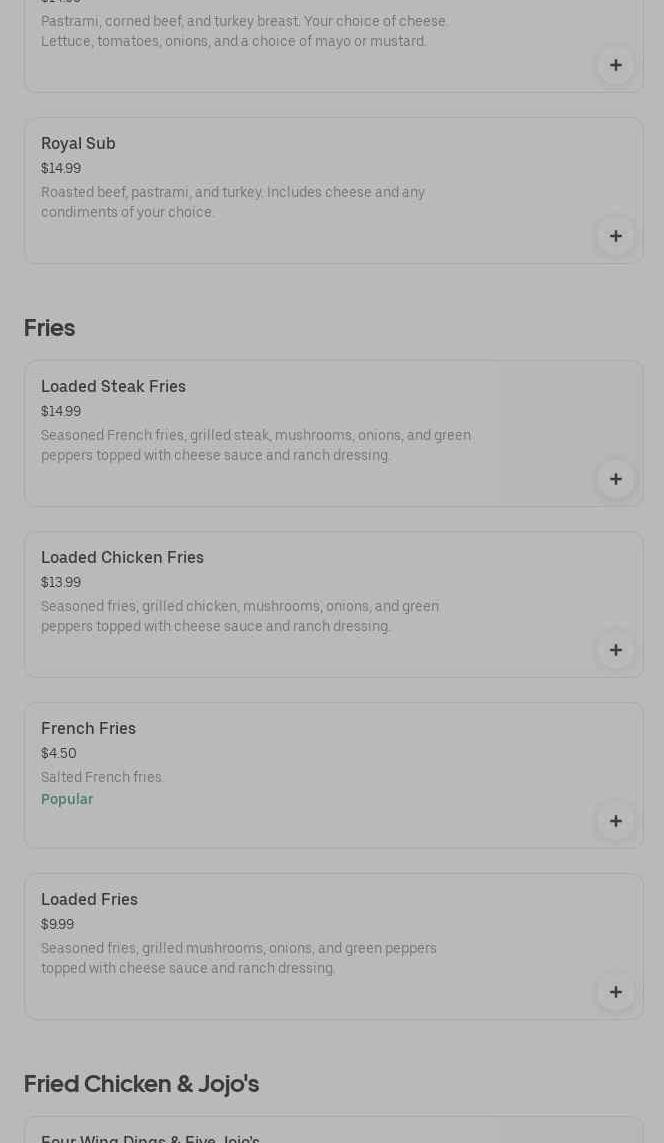Click the Fries section heading
The image size is (664, 1143).
pos(49,328)
